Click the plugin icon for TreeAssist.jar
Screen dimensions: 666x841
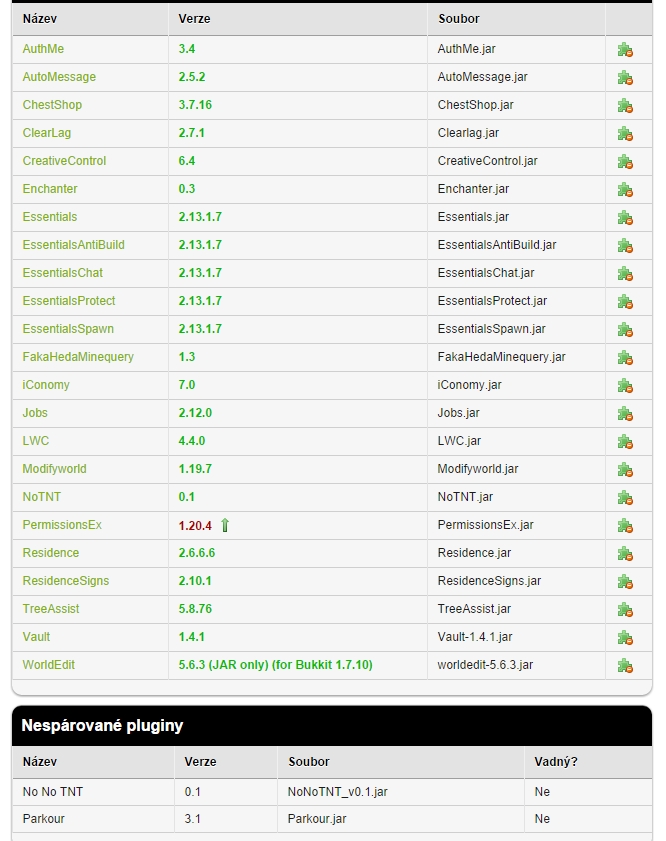(x=625, y=610)
